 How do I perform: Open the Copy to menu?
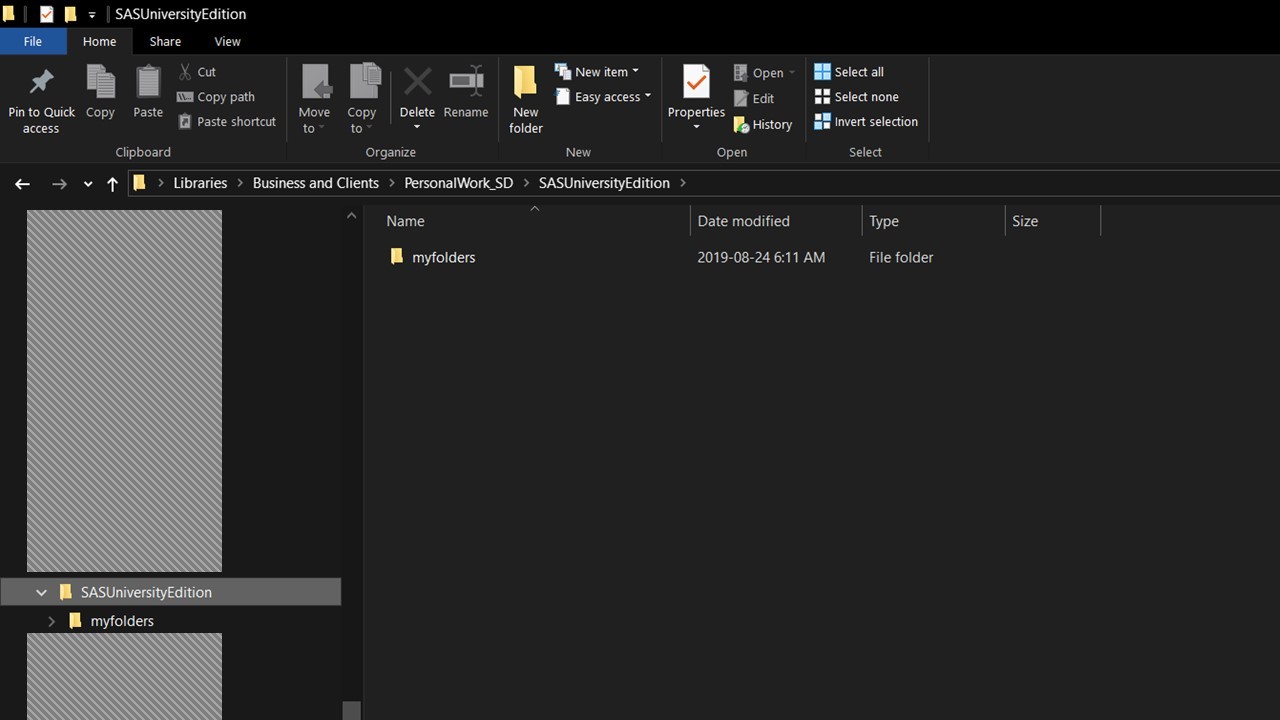(361, 100)
